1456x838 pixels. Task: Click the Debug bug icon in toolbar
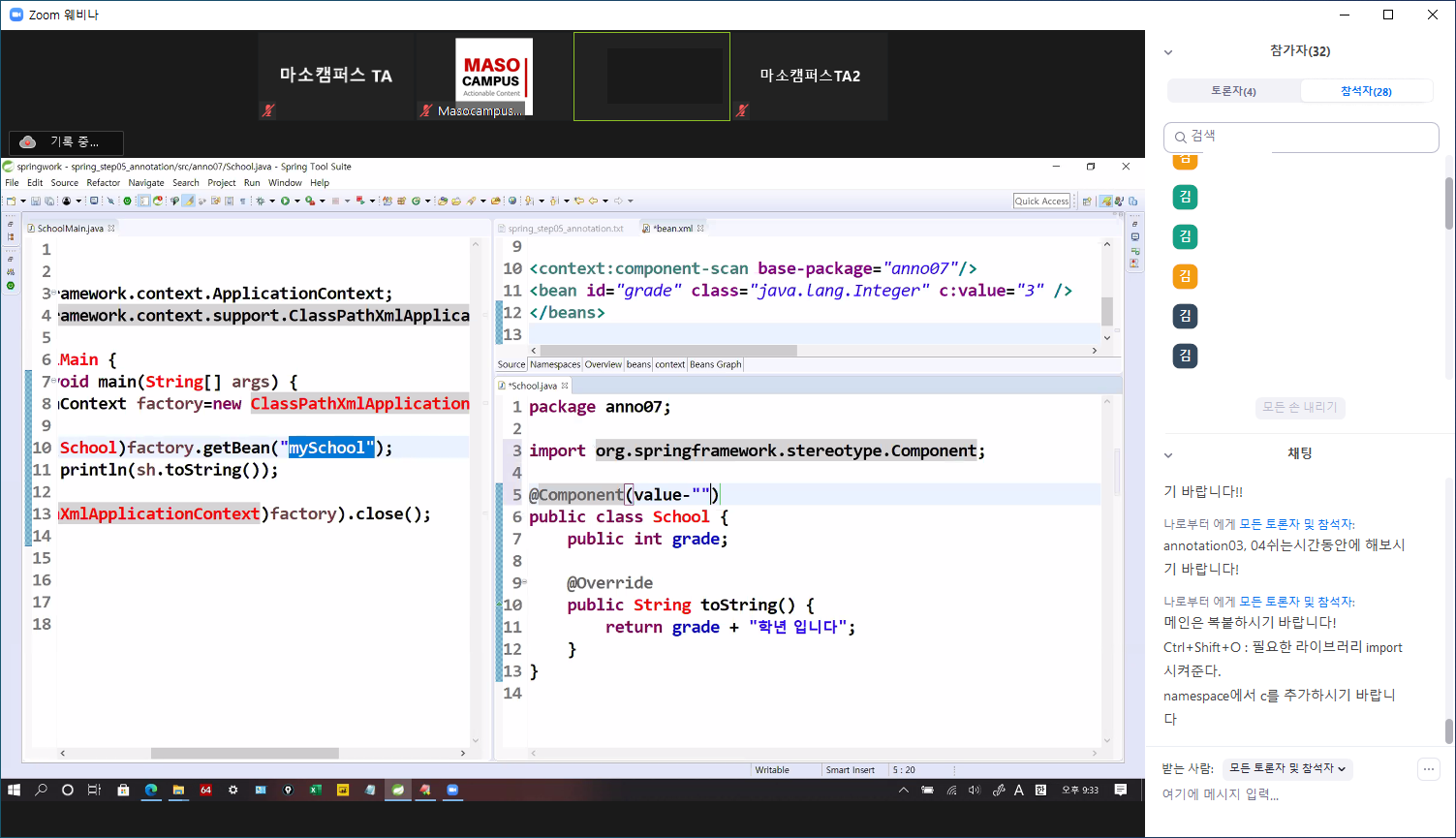pos(261,202)
